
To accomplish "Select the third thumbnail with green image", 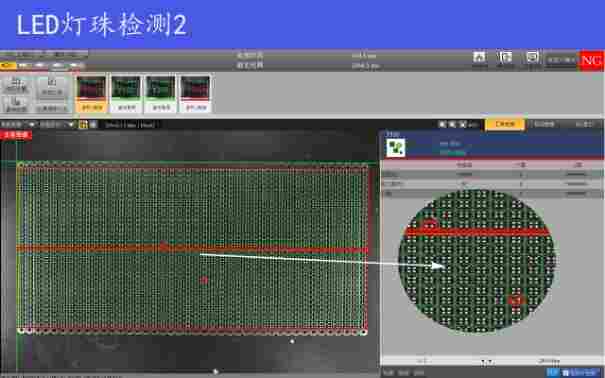I will 161,94.
